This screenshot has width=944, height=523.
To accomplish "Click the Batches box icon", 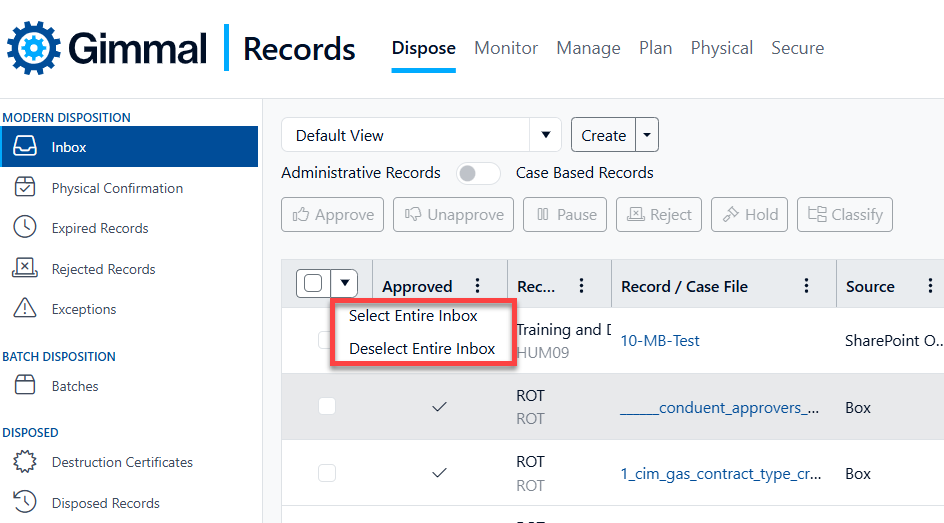I will point(25,386).
